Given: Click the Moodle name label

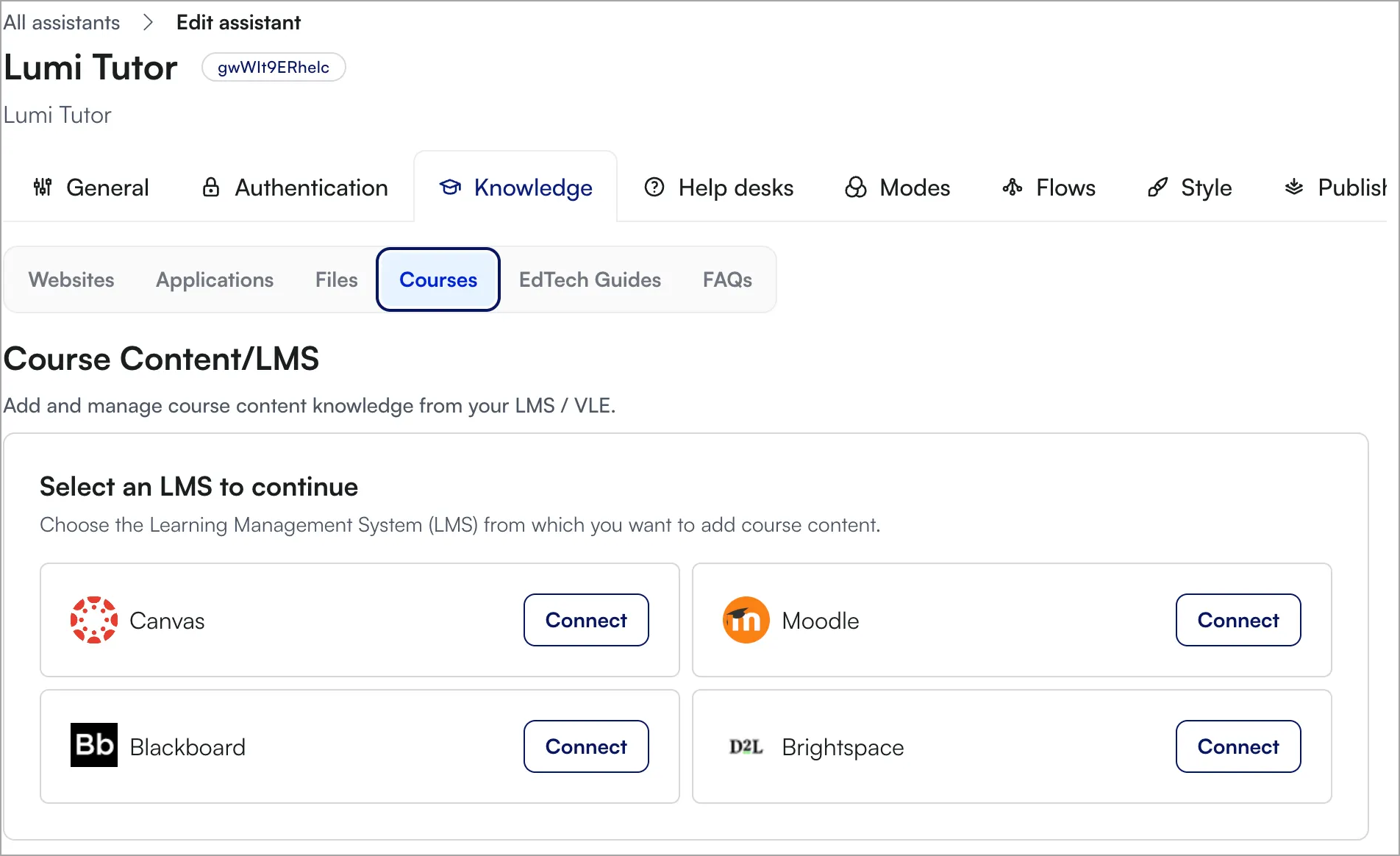Looking at the screenshot, I should pos(820,621).
